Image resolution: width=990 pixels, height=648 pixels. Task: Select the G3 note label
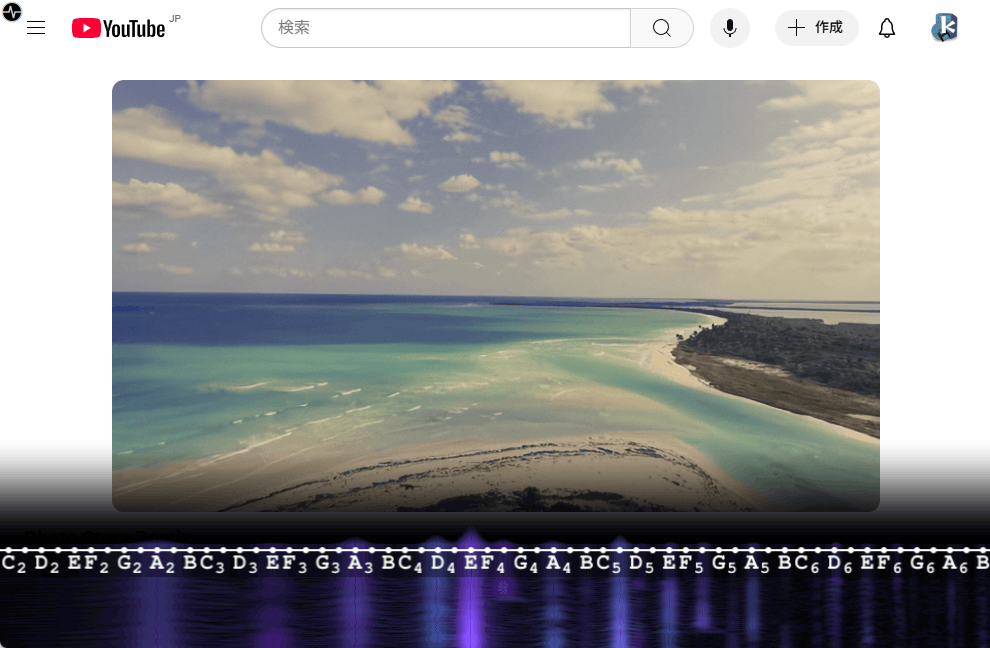point(328,563)
